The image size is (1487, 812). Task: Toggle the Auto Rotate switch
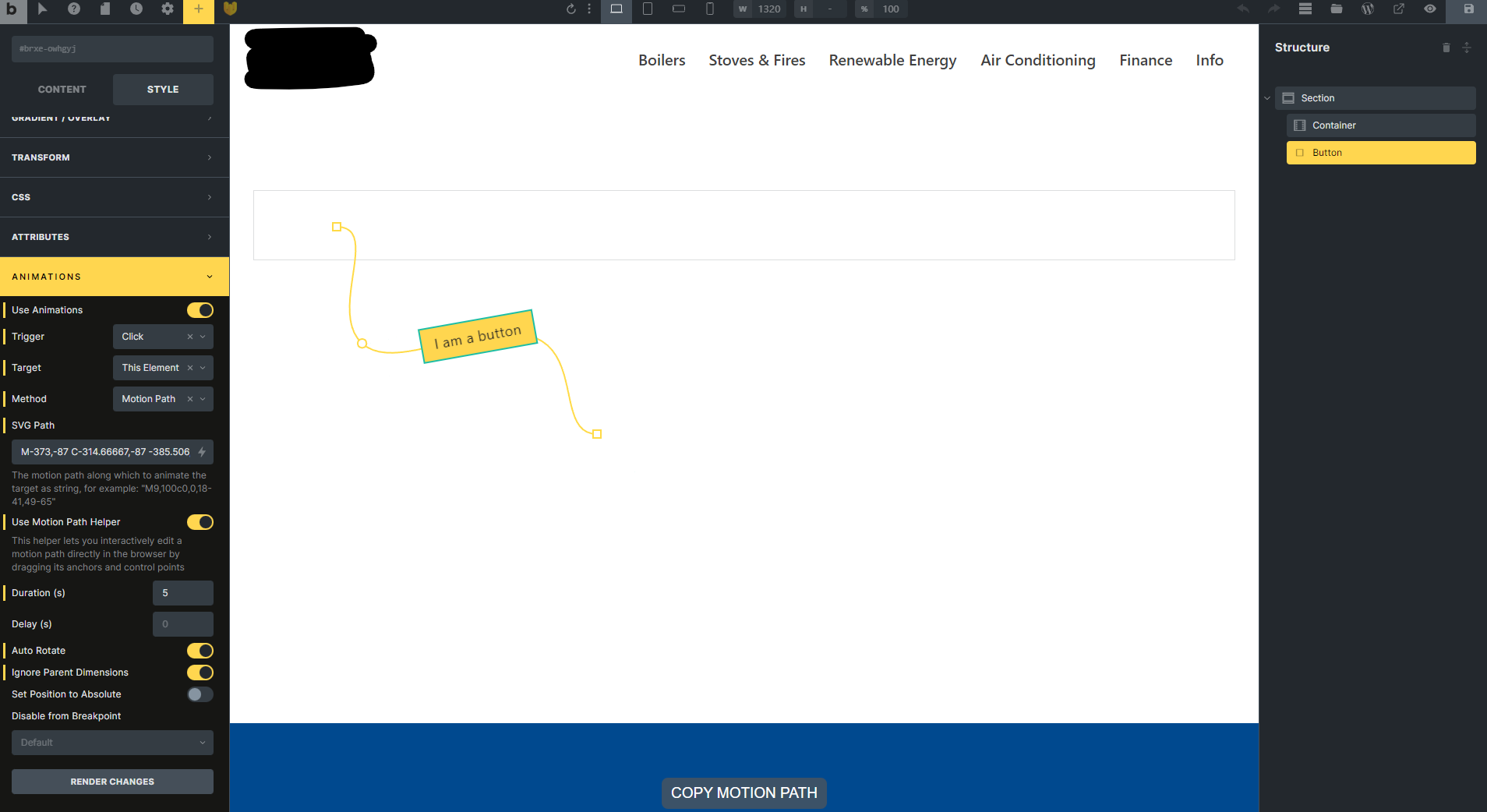tap(200, 651)
